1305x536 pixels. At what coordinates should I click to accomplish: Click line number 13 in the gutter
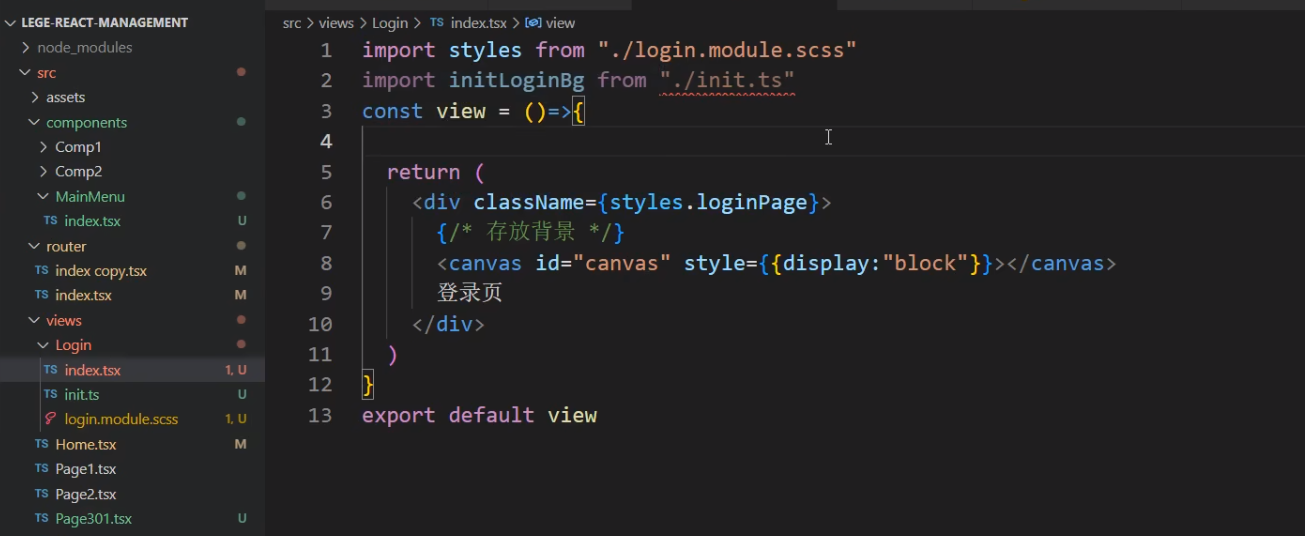click(x=320, y=415)
